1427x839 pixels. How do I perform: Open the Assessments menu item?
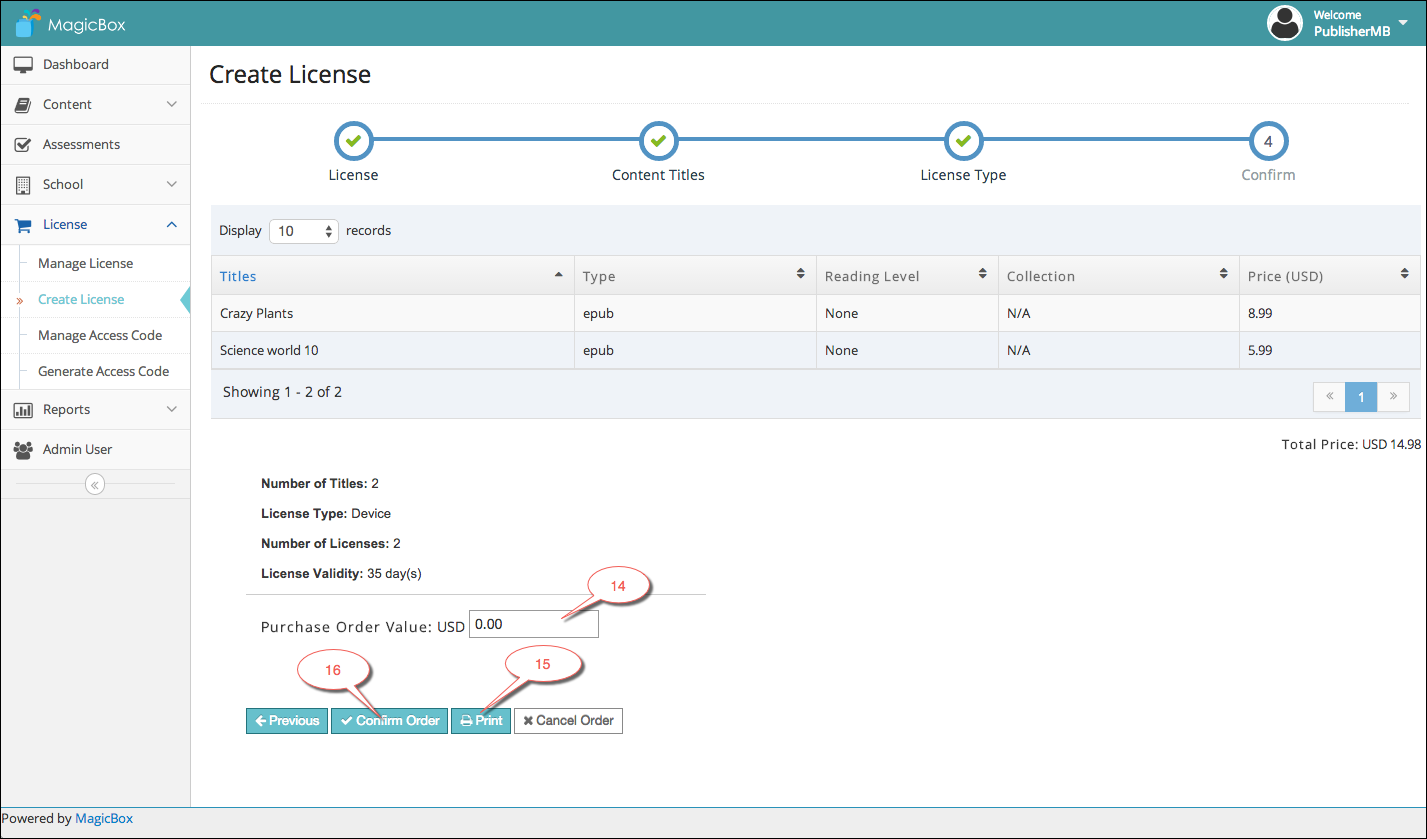95,145
